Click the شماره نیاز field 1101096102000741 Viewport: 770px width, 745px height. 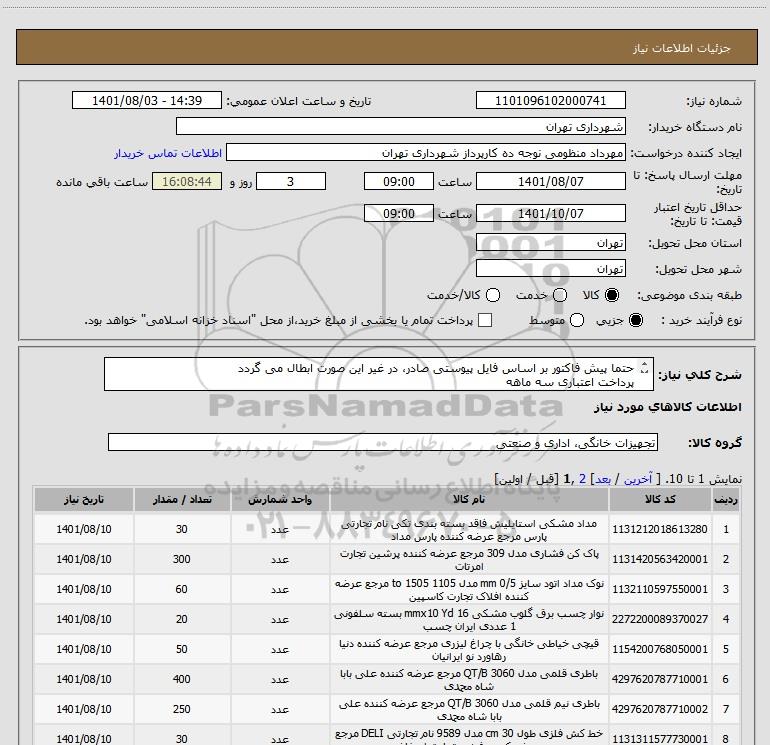click(550, 100)
